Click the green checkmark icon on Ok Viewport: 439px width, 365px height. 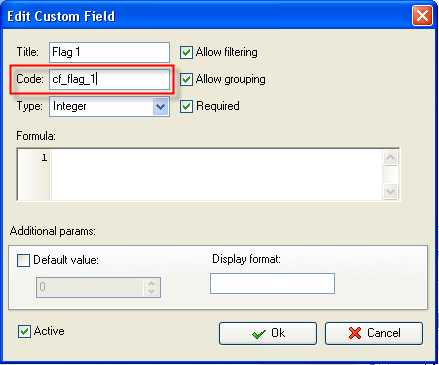pos(259,334)
